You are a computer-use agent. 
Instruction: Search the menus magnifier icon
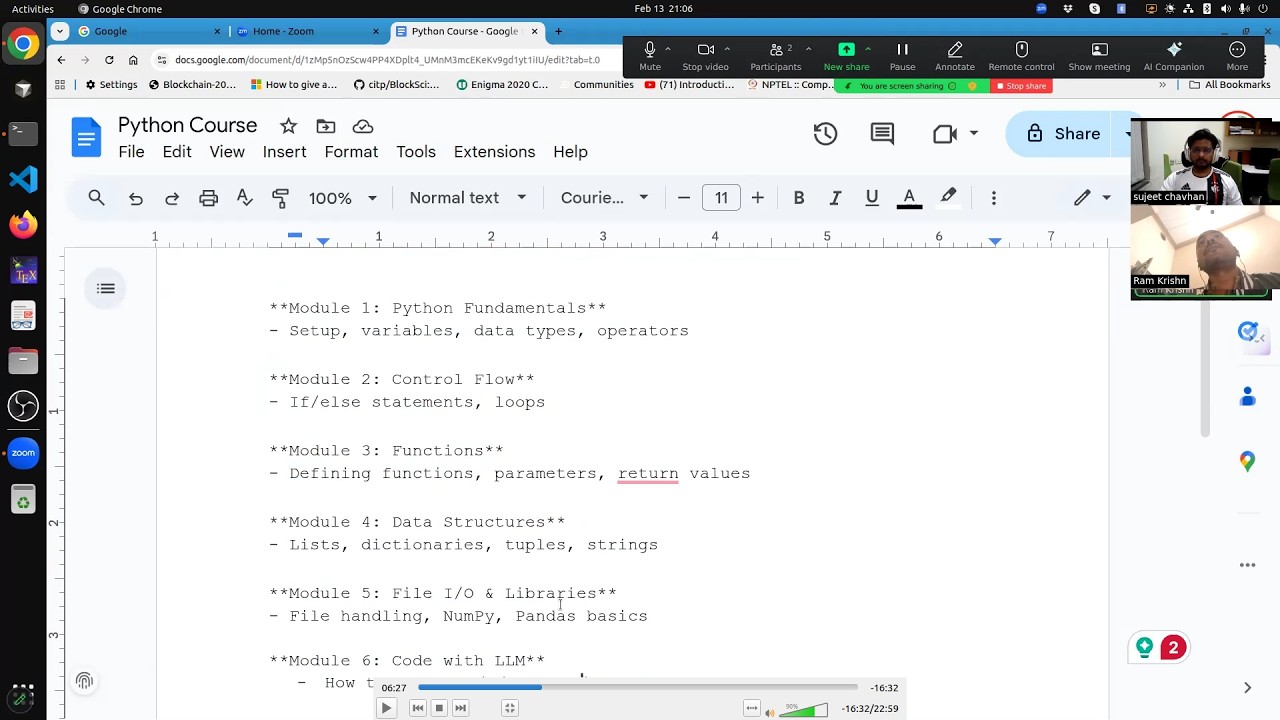96,198
